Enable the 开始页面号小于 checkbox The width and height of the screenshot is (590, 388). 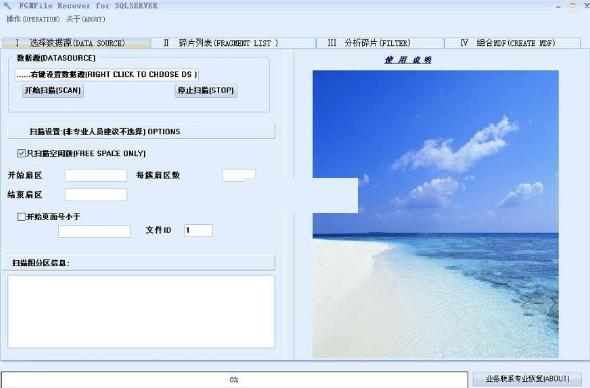click(21, 217)
